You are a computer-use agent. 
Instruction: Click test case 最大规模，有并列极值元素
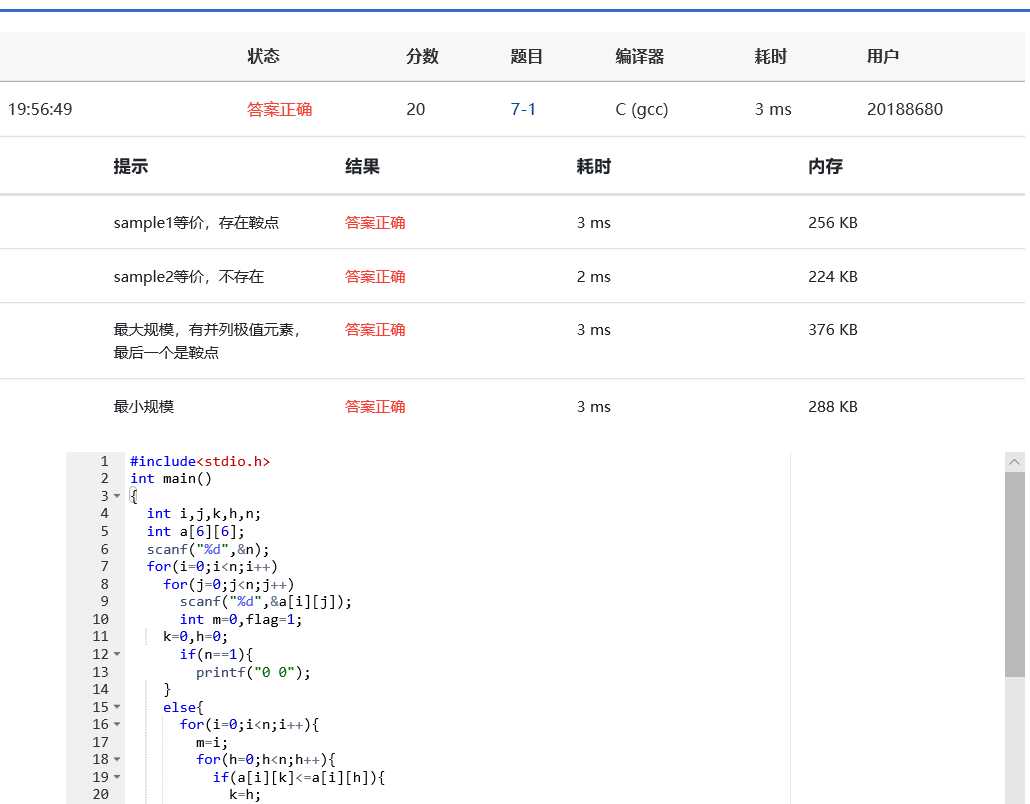206,330
